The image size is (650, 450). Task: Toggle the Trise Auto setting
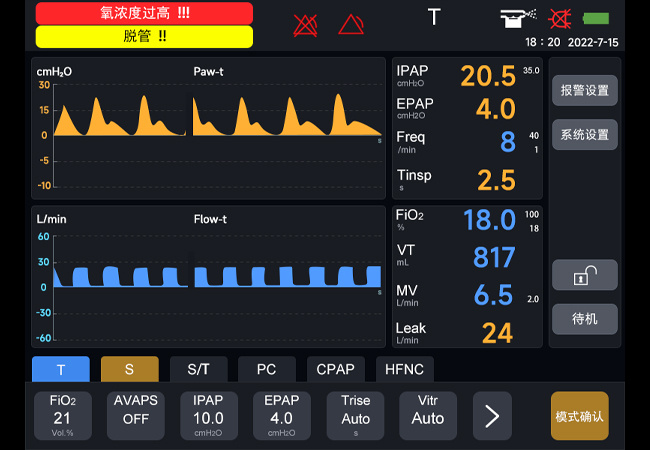pyautogui.click(x=355, y=415)
